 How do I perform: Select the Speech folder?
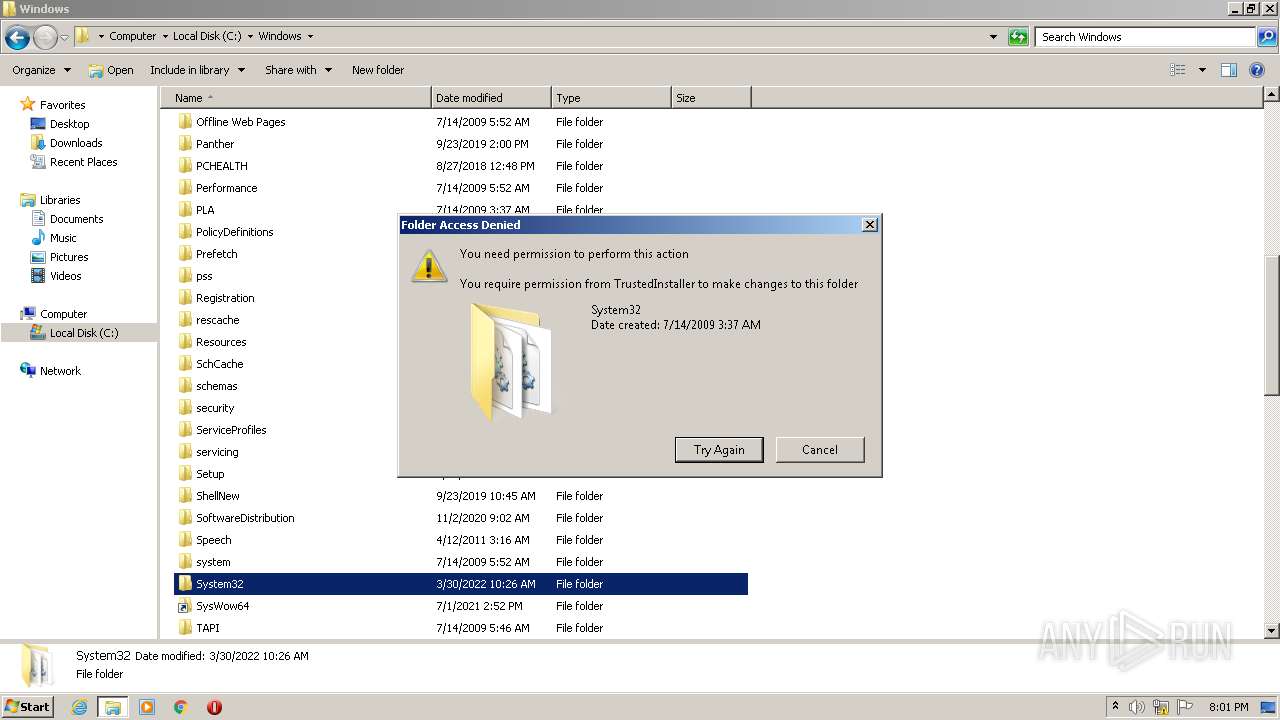[x=214, y=540]
